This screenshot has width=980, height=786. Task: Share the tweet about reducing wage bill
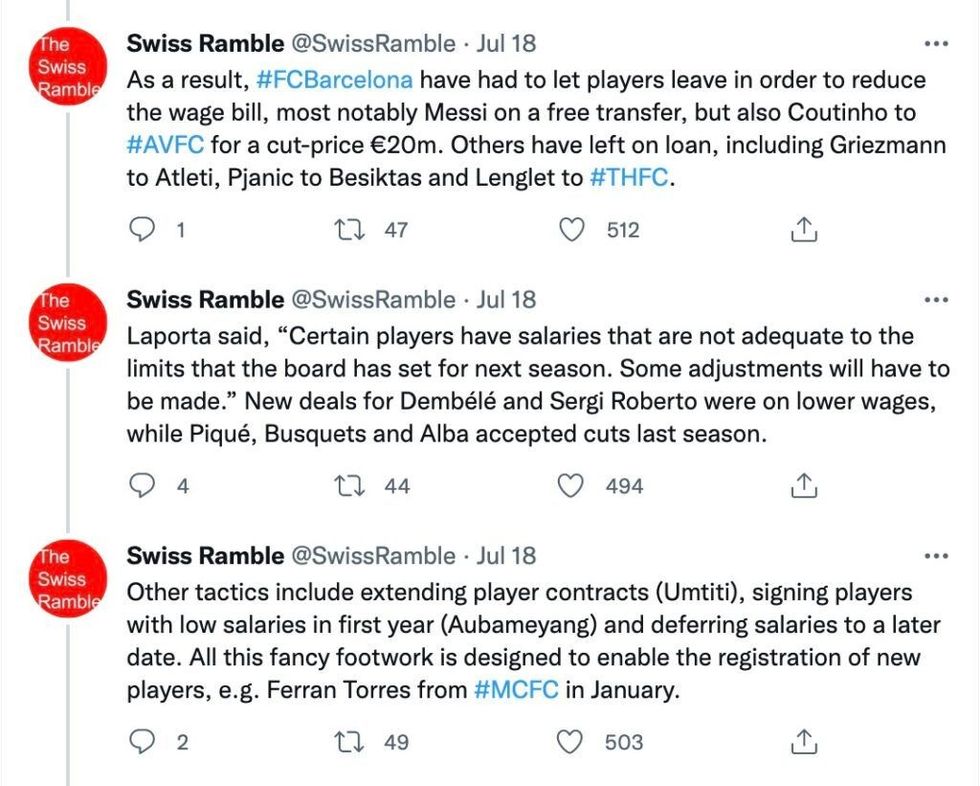pyautogui.click(x=805, y=230)
